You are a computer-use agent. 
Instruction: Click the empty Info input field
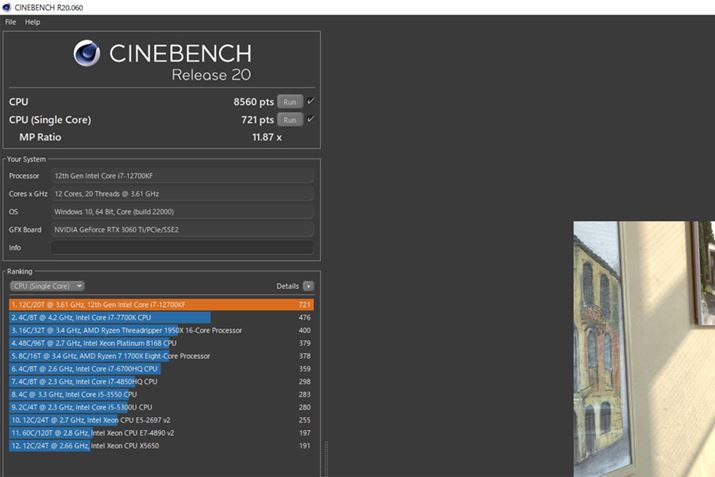coord(182,248)
